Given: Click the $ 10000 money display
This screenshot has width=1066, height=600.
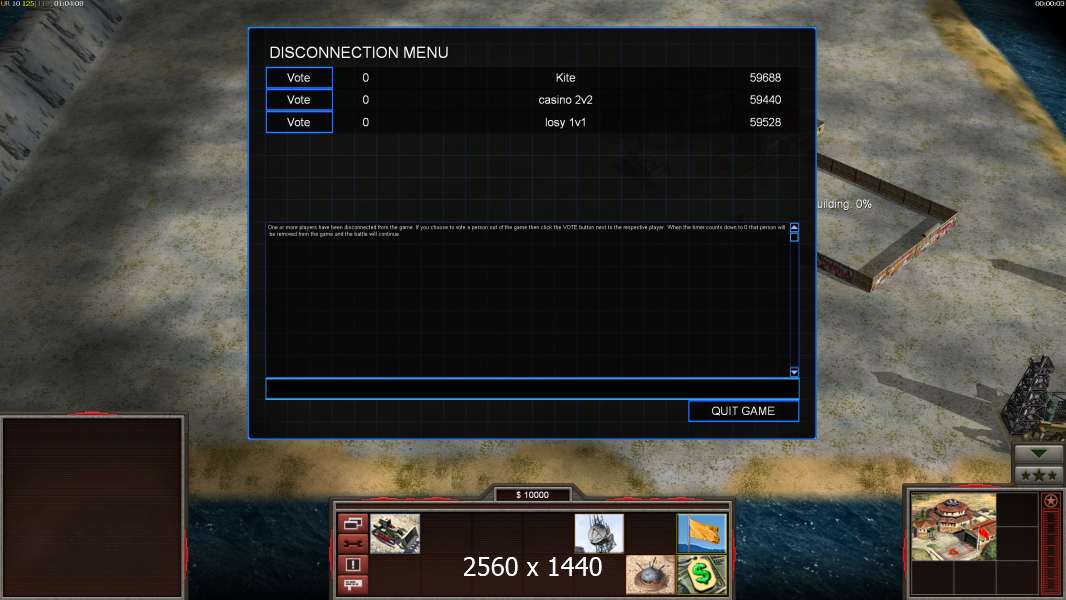Looking at the screenshot, I should click(x=532, y=495).
